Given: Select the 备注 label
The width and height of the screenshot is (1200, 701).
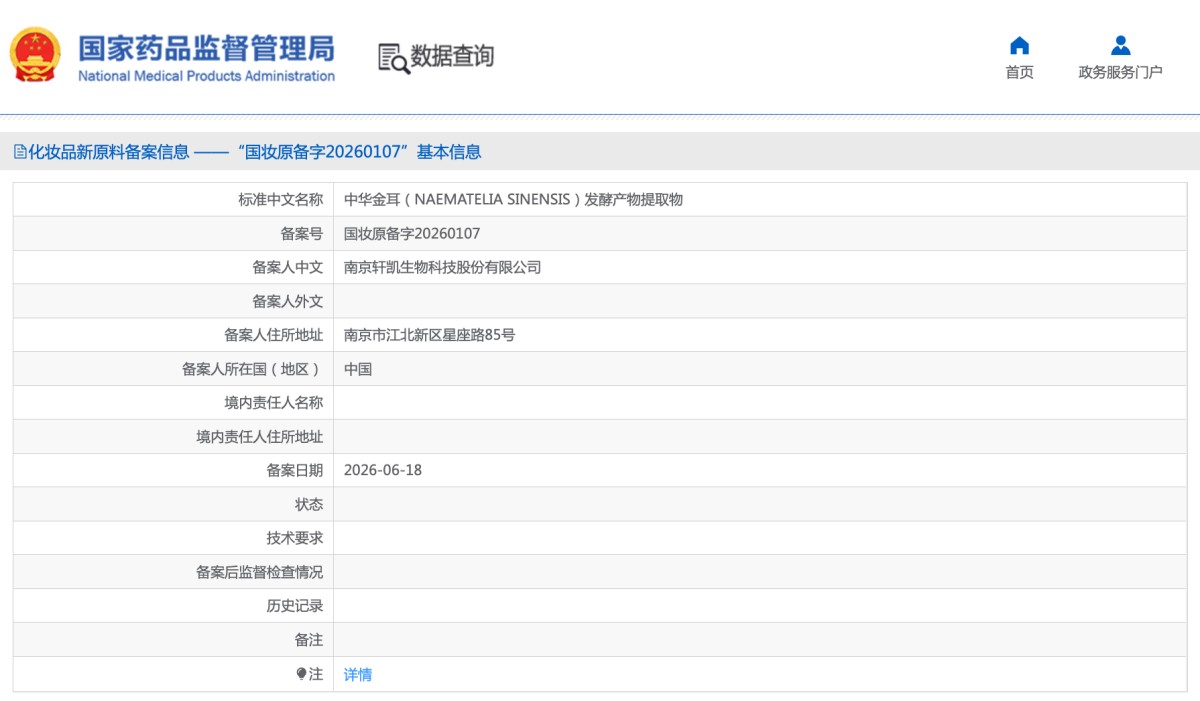Looking at the screenshot, I should (309, 641).
